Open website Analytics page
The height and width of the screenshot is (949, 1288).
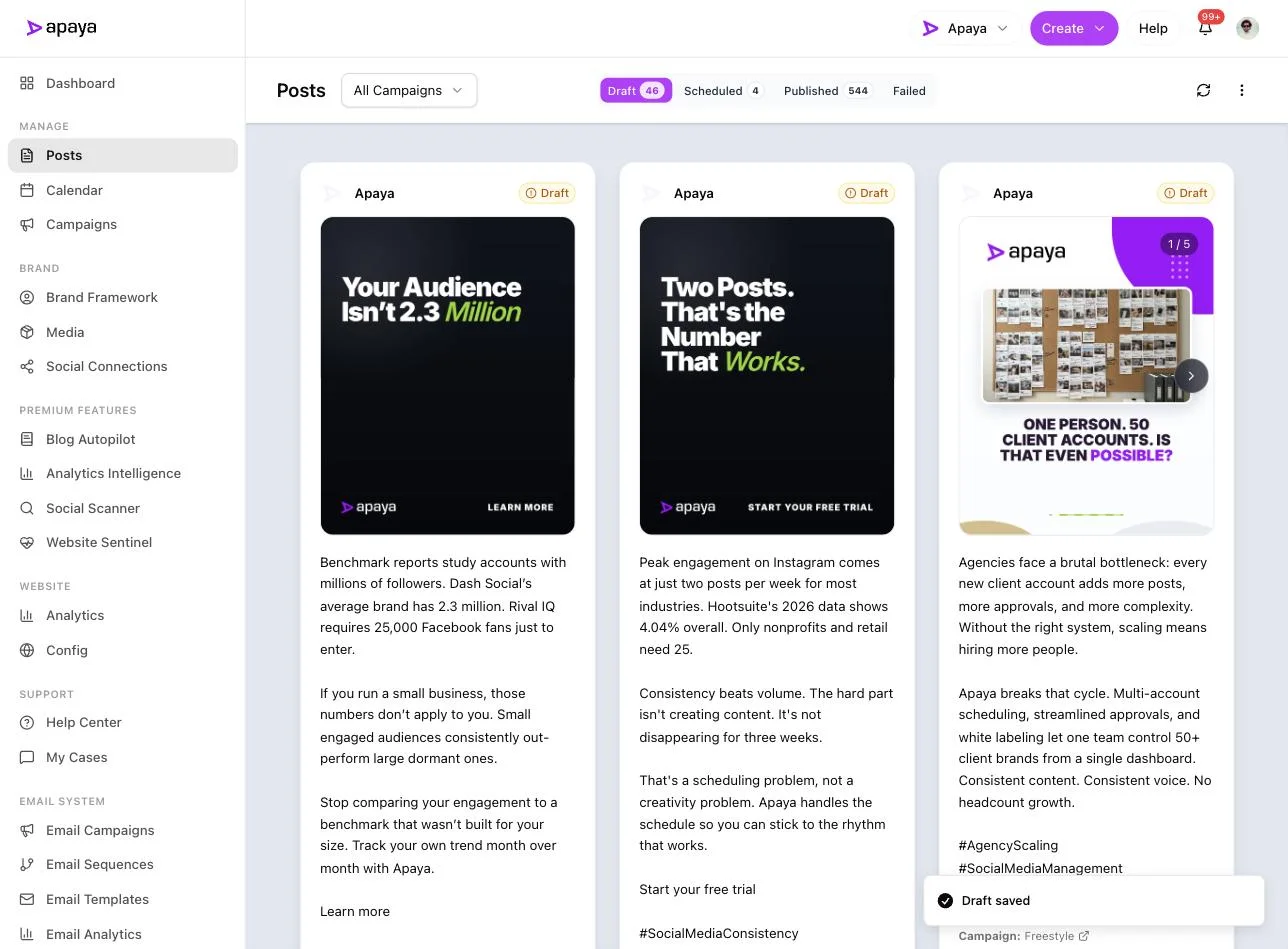point(123,615)
